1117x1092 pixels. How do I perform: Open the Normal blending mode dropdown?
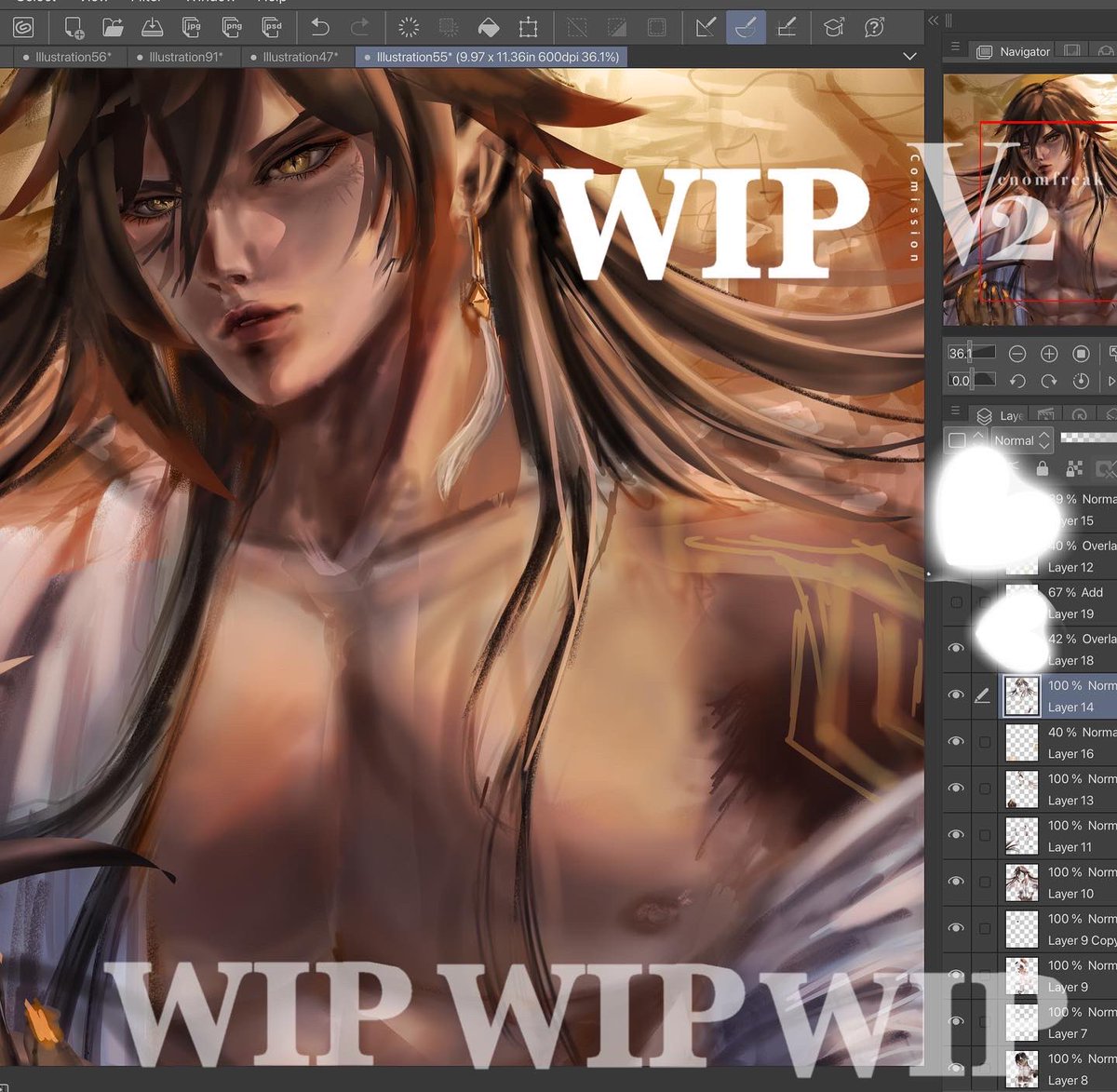click(1021, 440)
